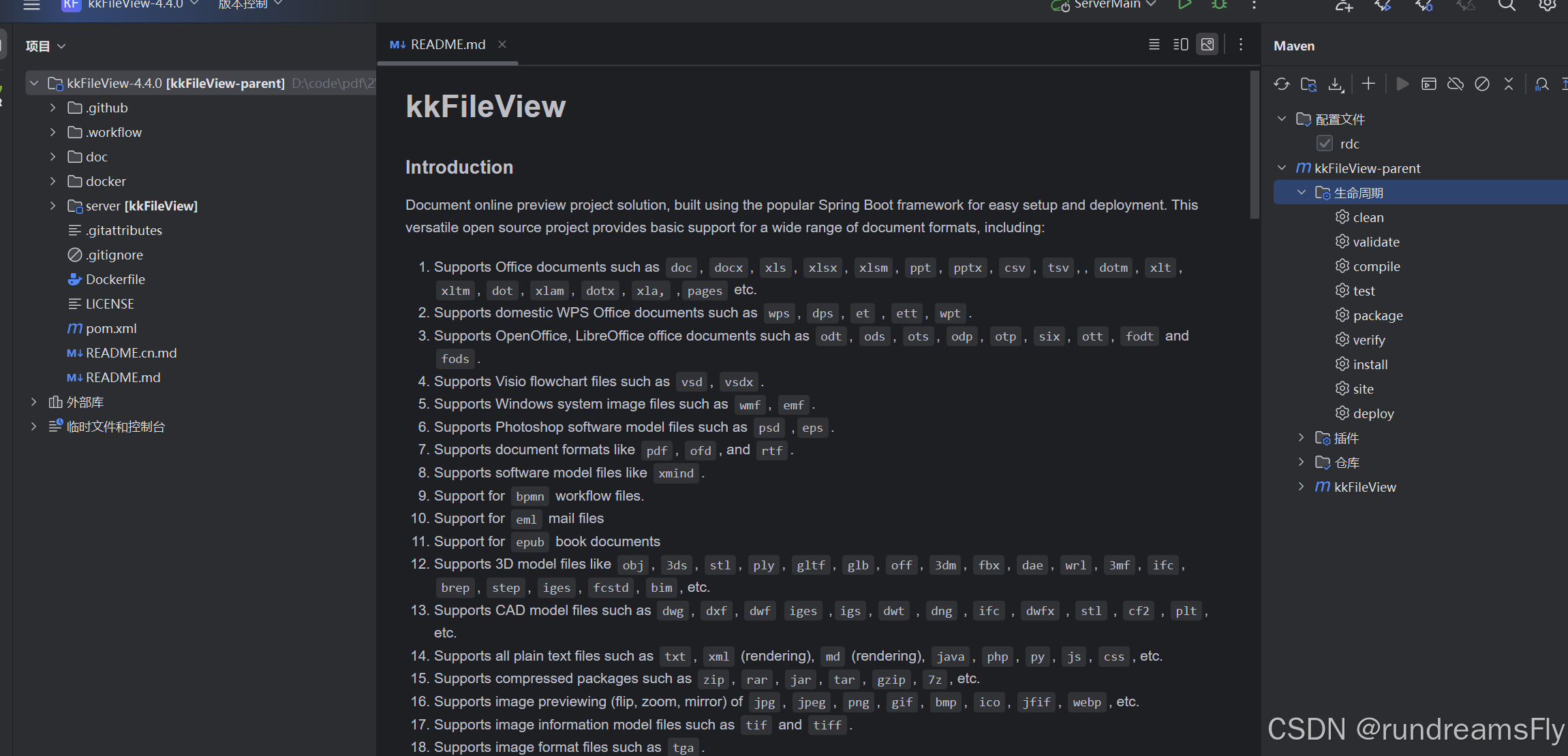1568x756 pixels.
Task: Select the compile lifecycle goal
Action: 1368,266
